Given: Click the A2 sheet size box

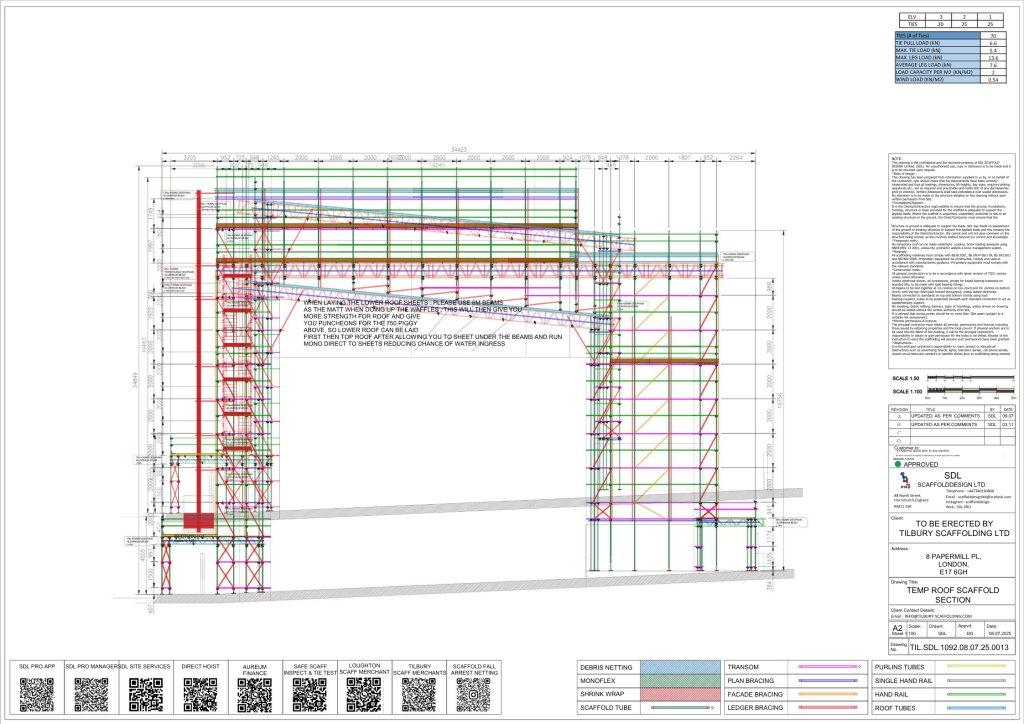Looking at the screenshot, I should pos(897,630).
